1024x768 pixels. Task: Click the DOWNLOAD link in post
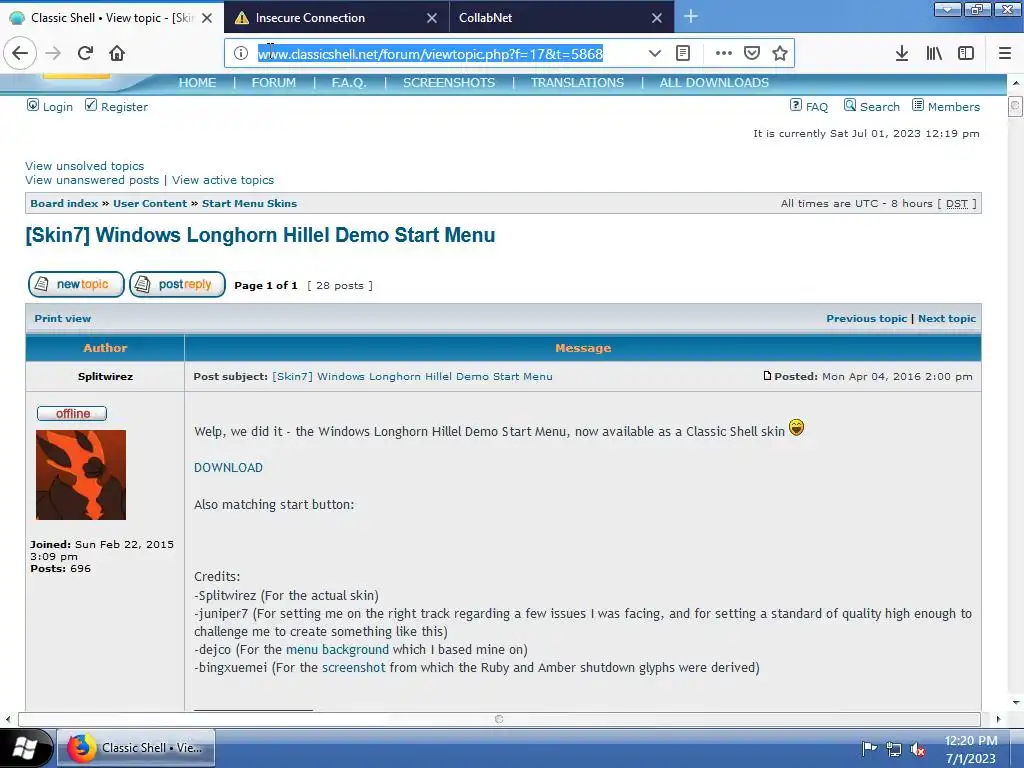(x=228, y=468)
